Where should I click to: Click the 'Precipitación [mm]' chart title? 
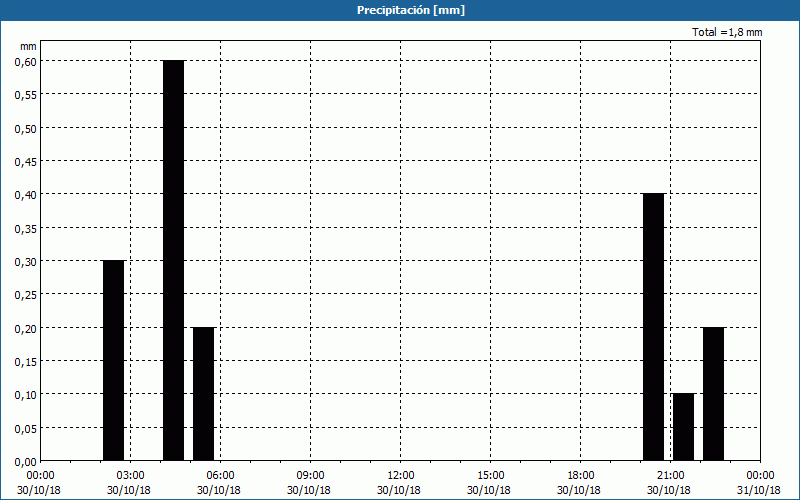click(x=411, y=10)
